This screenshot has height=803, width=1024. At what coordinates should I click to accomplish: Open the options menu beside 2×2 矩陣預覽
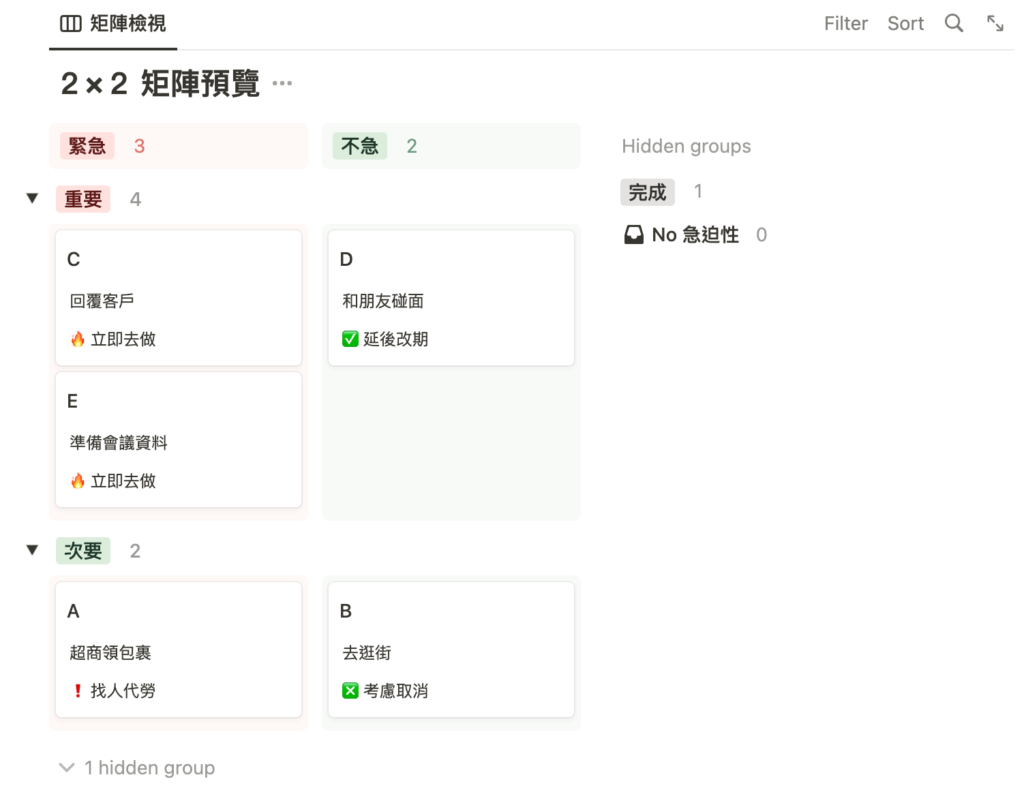[x=281, y=86]
